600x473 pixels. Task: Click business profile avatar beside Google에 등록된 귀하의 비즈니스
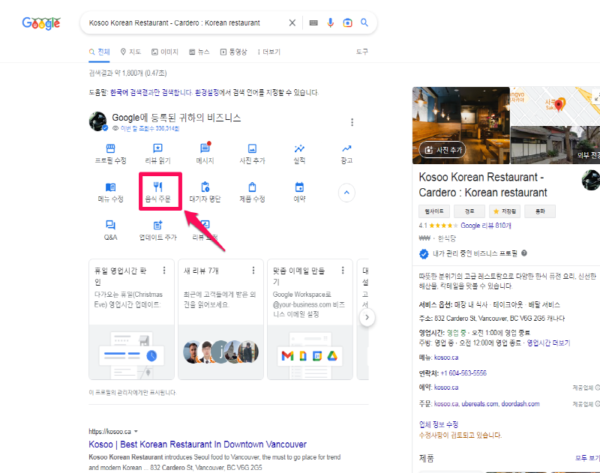[98, 122]
